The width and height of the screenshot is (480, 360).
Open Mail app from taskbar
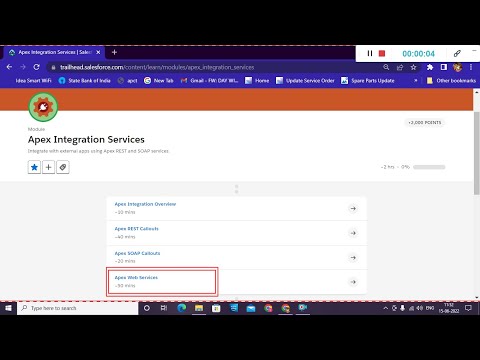pos(251,308)
